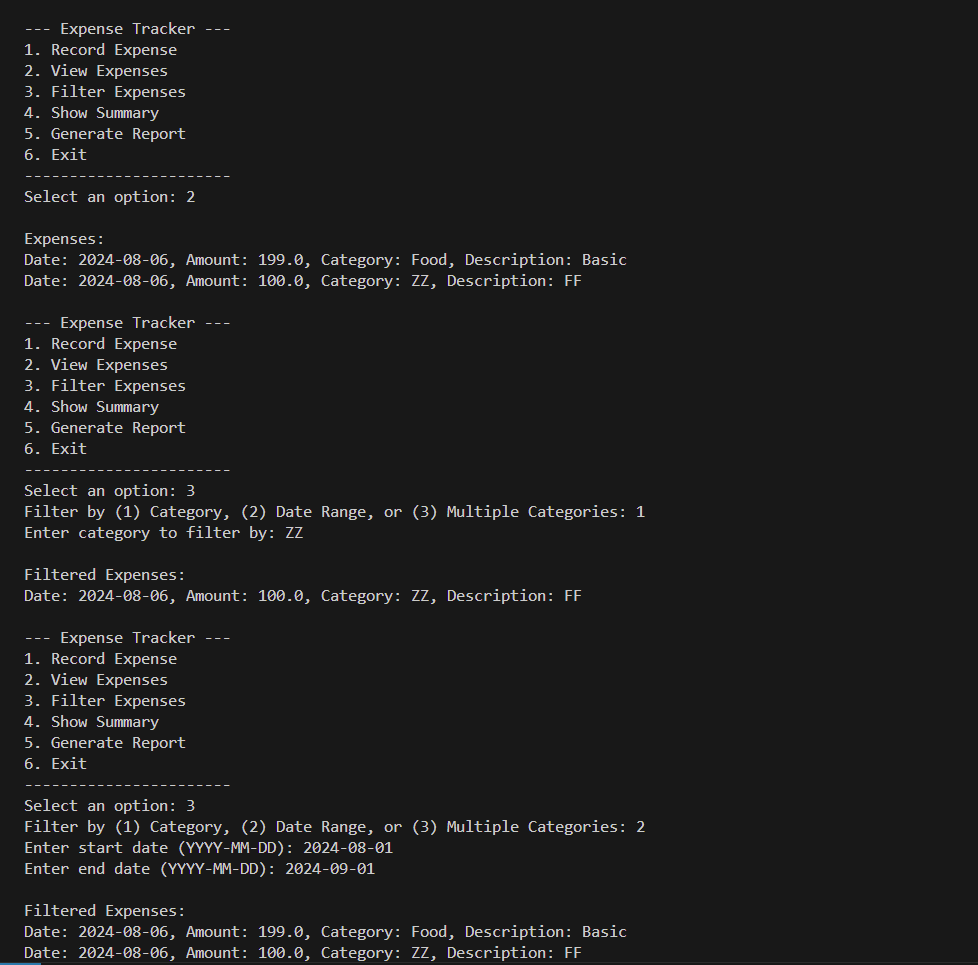Click the end date value 2024-09-01

point(330,869)
